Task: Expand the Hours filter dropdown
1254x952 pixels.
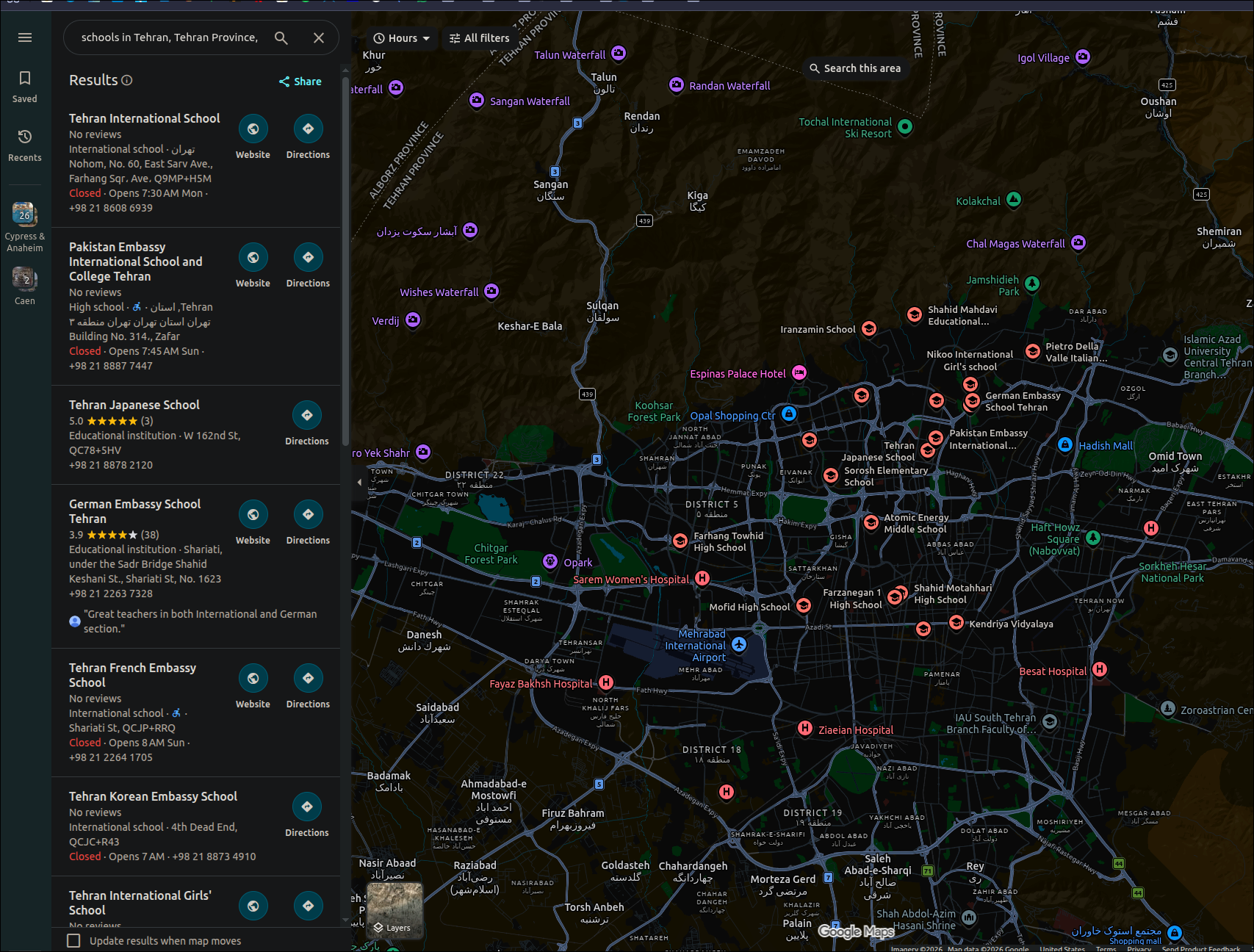Action: click(401, 38)
